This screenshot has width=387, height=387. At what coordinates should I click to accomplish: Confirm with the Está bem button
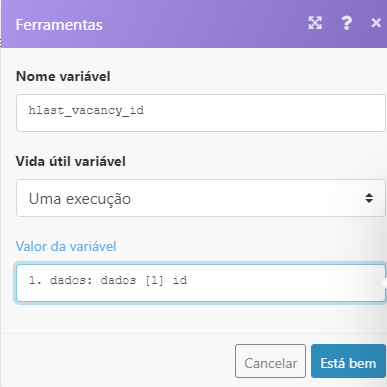click(348, 361)
